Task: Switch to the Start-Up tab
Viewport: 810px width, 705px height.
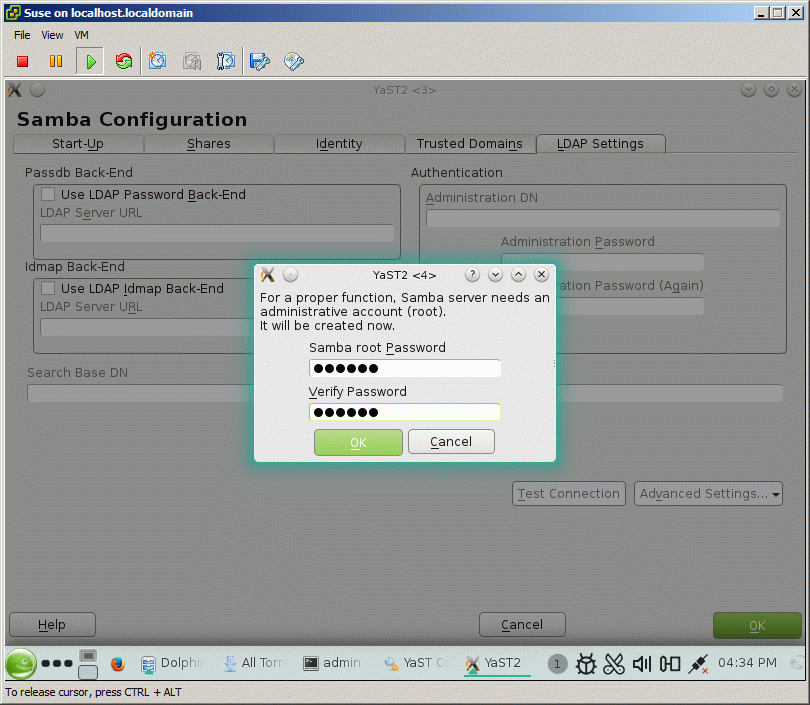Action: click(78, 144)
